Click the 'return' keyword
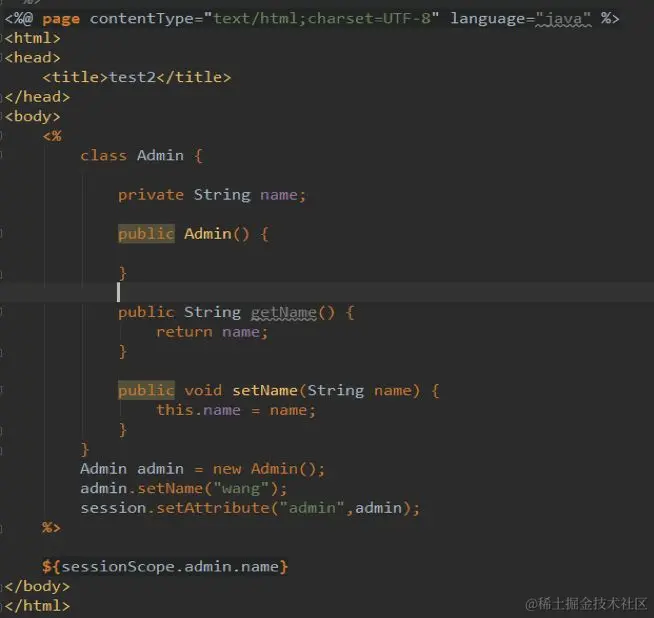 pos(184,332)
